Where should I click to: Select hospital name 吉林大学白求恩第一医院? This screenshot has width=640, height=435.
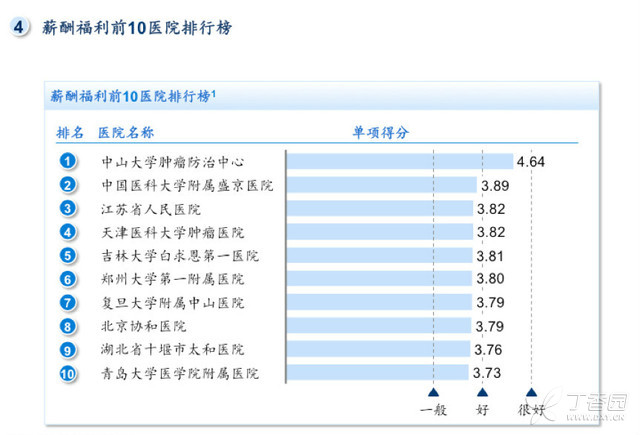(x=180, y=256)
